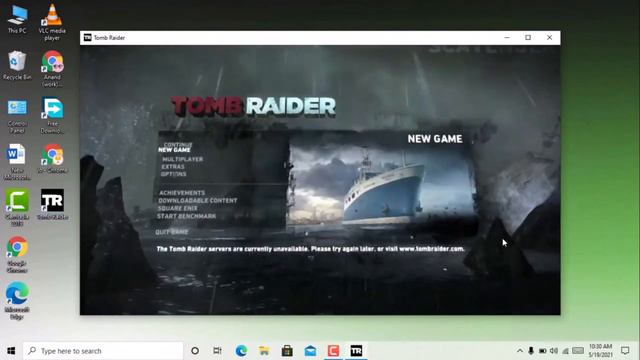Open Free Download desktop shortcut

(52, 116)
